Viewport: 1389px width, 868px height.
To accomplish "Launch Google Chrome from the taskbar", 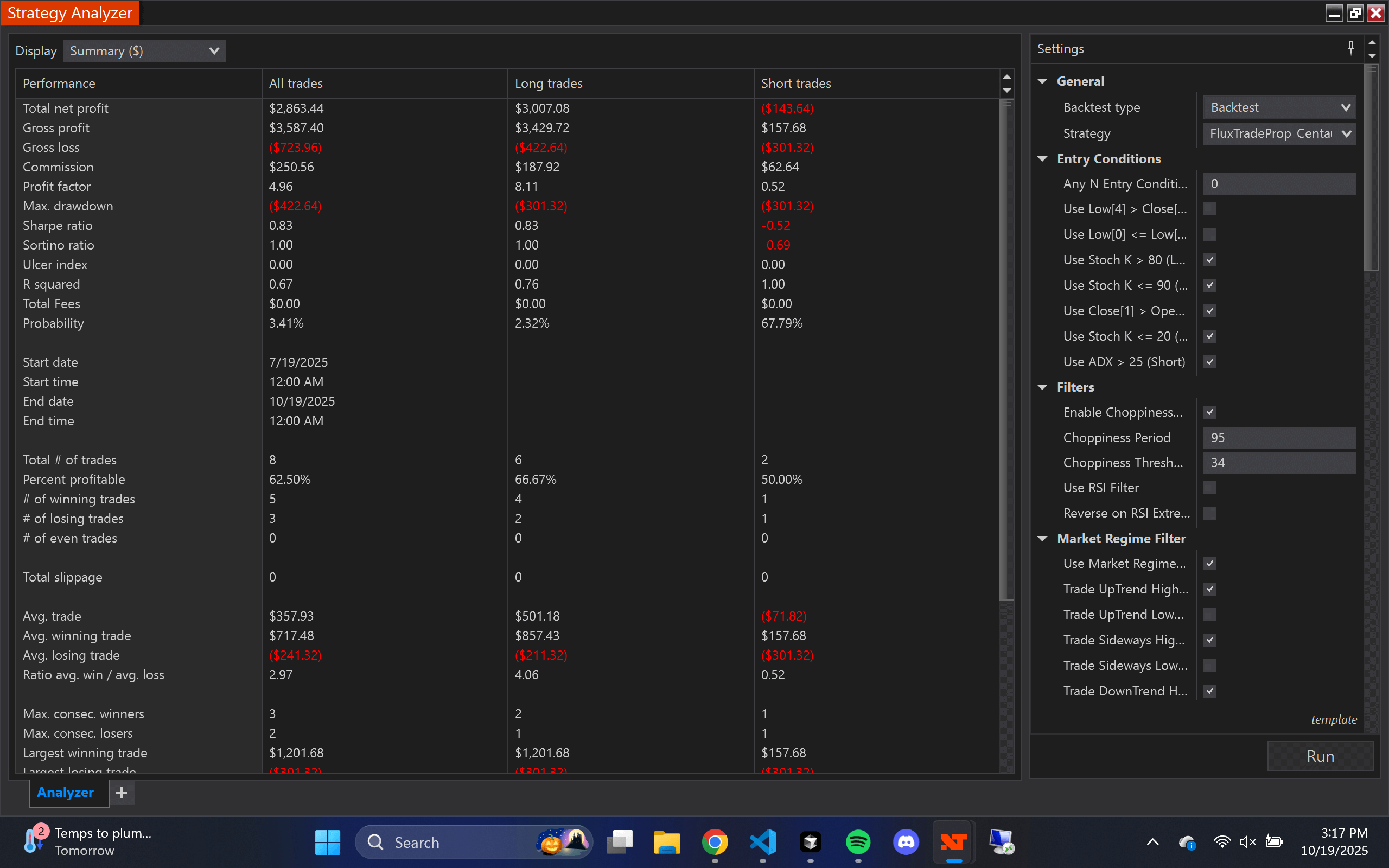I will click(x=715, y=841).
